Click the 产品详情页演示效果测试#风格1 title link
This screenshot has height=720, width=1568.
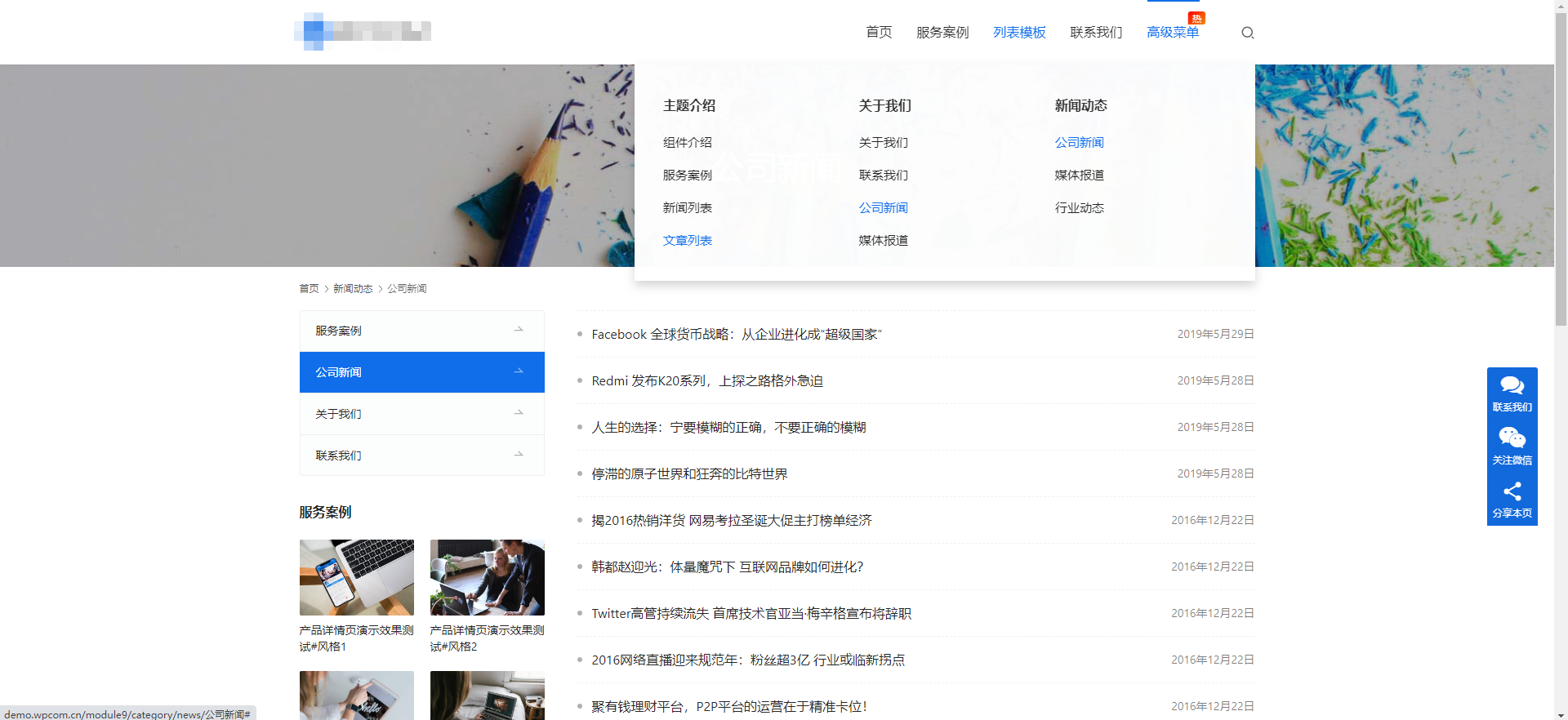pyautogui.click(x=357, y=638)
